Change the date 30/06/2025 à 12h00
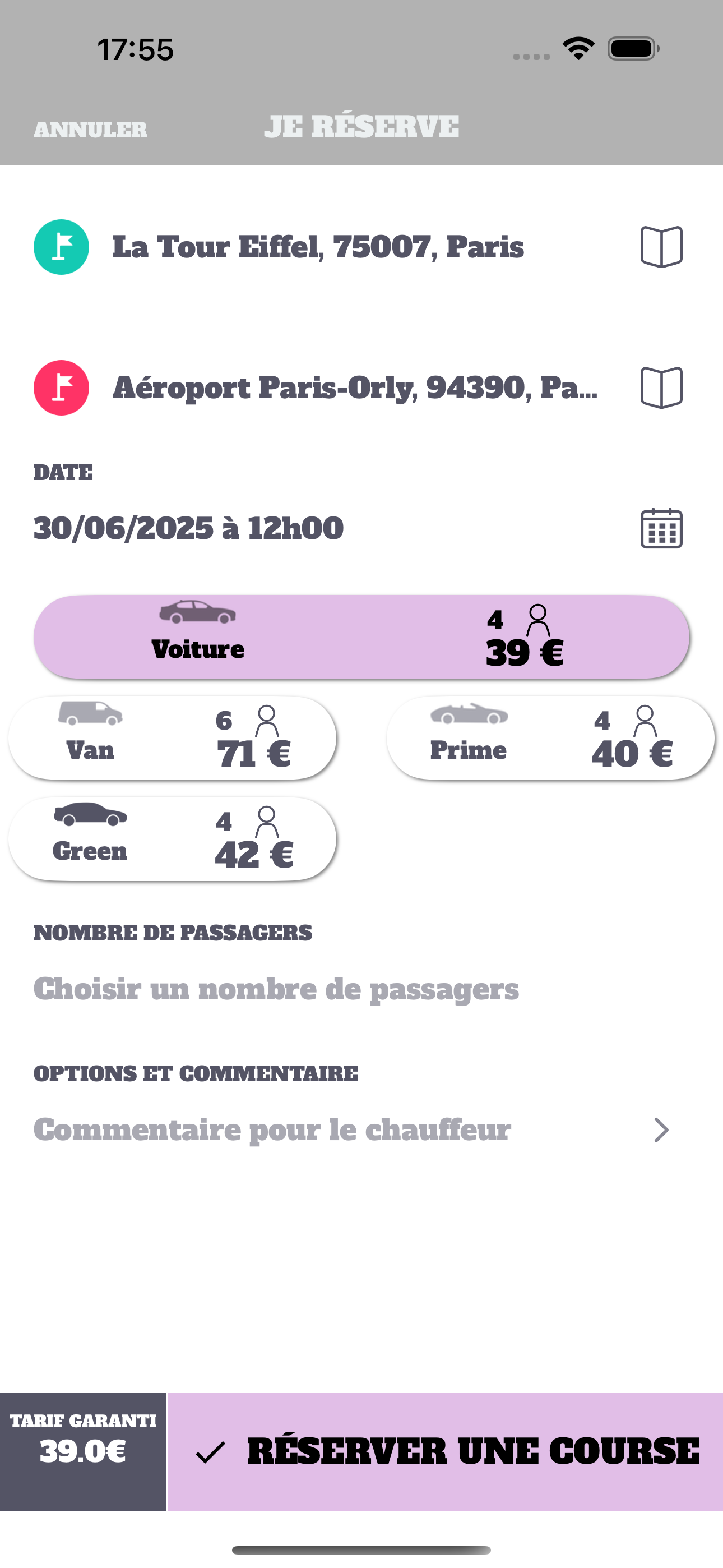Screen dimensions: 723x1568 [189, 528]
